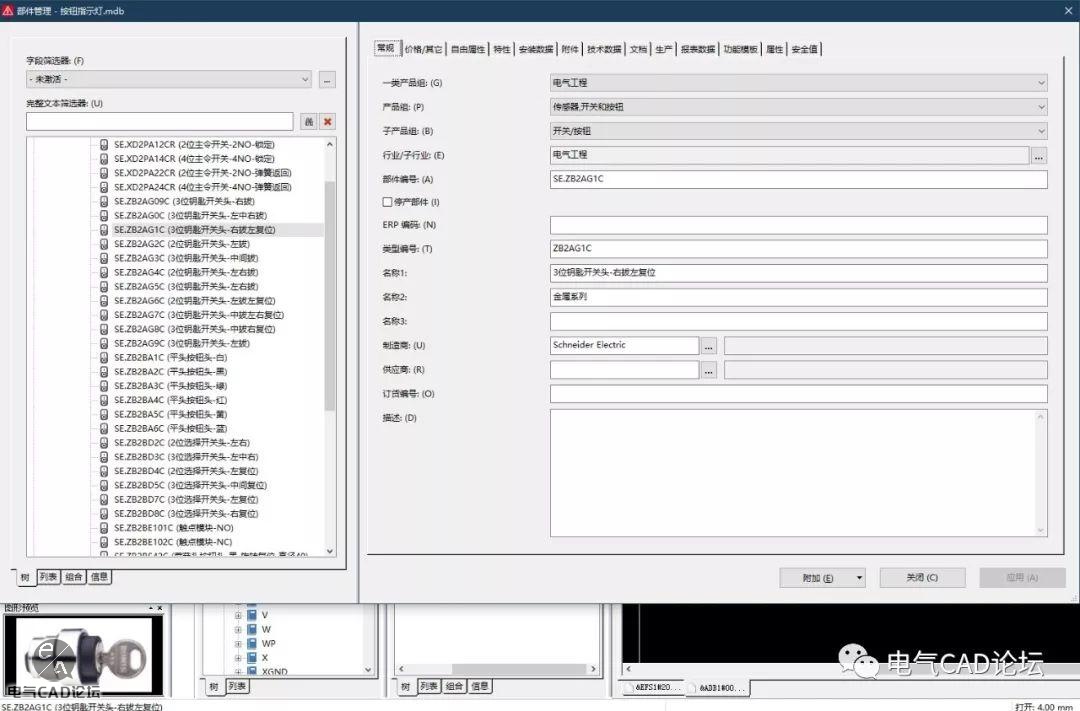Click the part icon of SE.ZB2BA1C tree entry
The image size is (1080, 711).
point(104,357)
